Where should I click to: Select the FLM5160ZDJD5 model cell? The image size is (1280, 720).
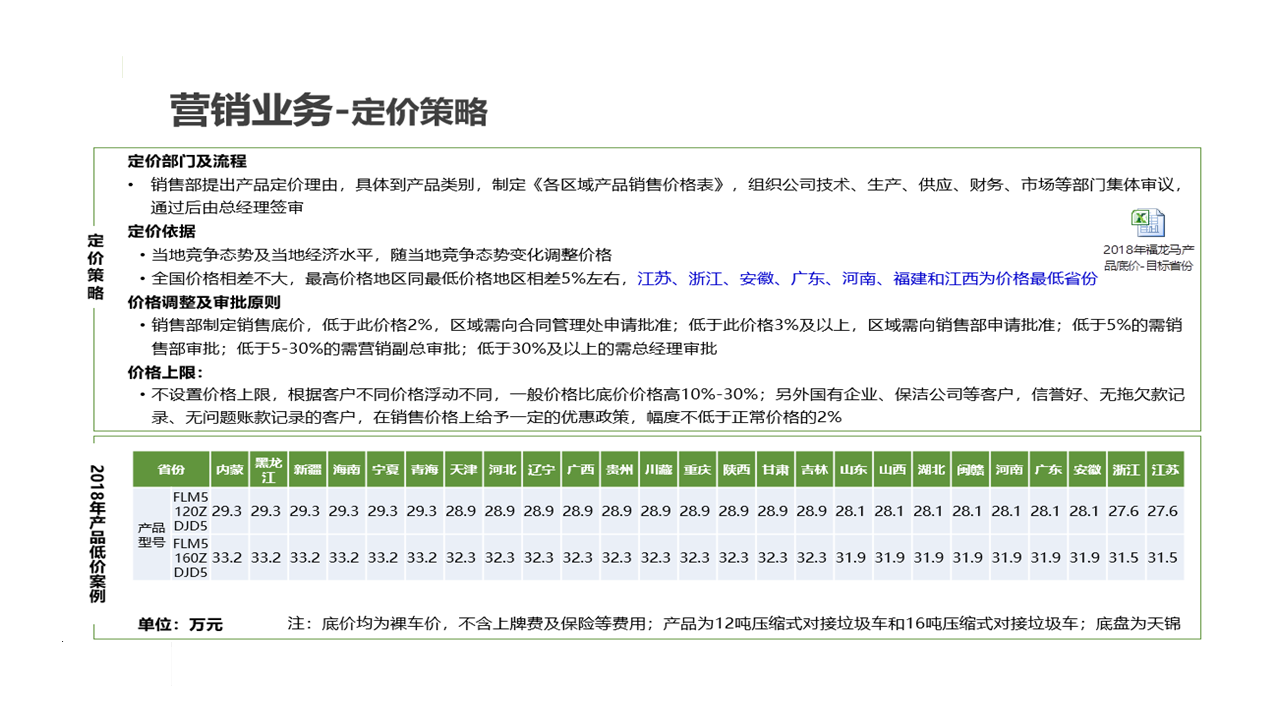[x=190, y=557]
